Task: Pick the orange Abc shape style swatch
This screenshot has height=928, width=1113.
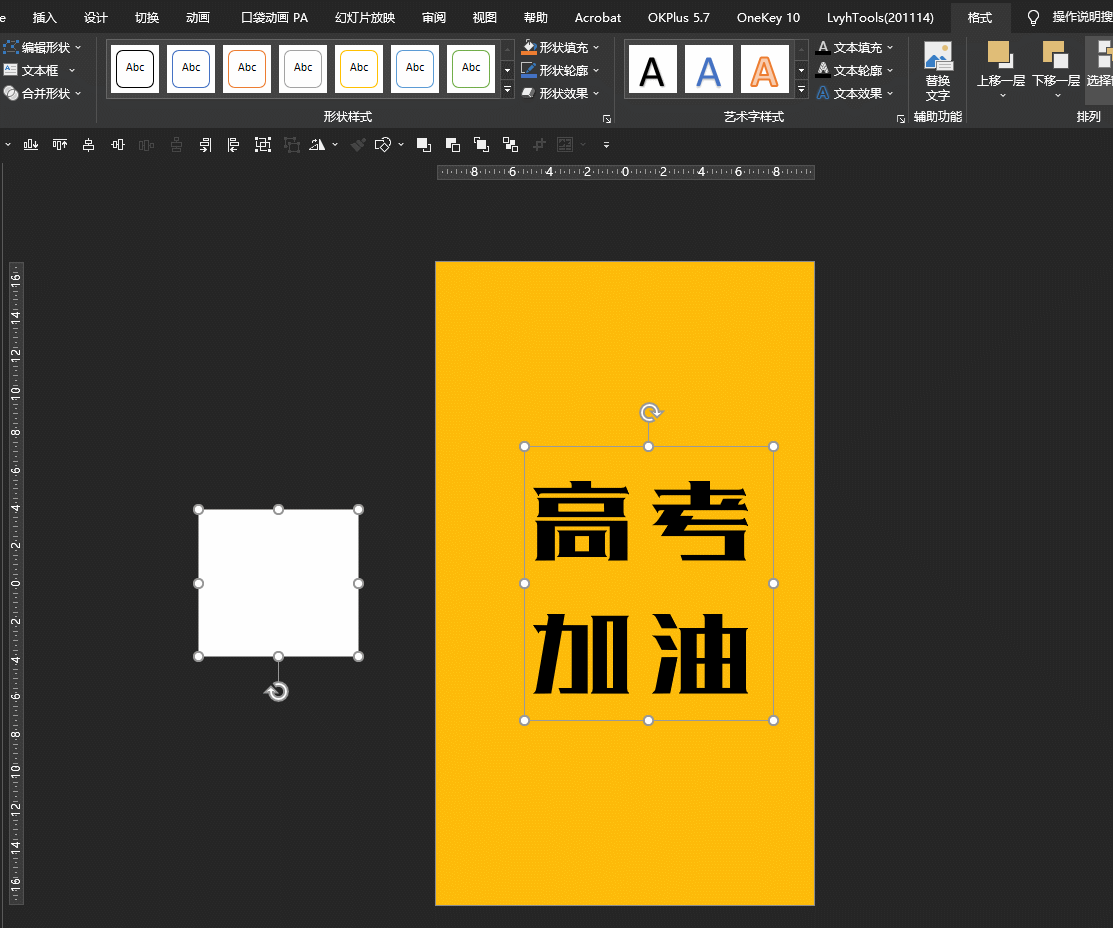Action: tap(246, 68)
